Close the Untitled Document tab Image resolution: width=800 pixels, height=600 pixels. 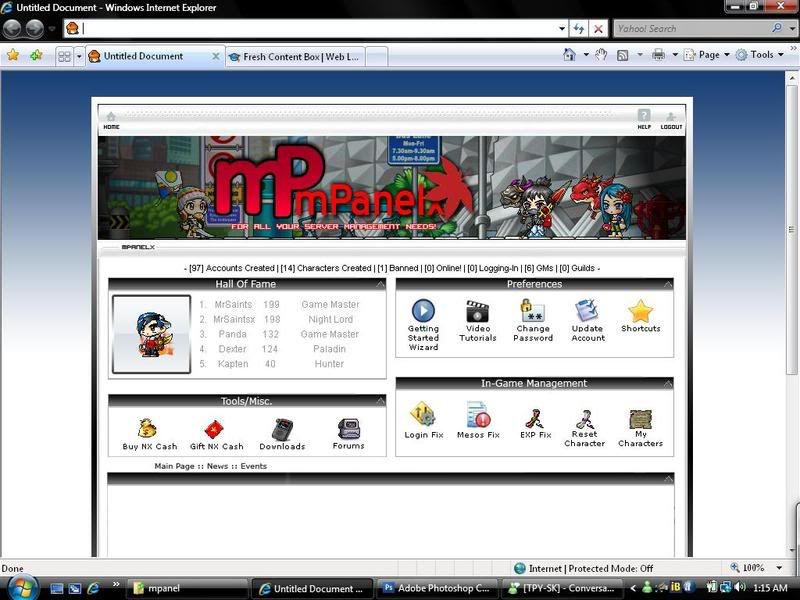point(216,56)
